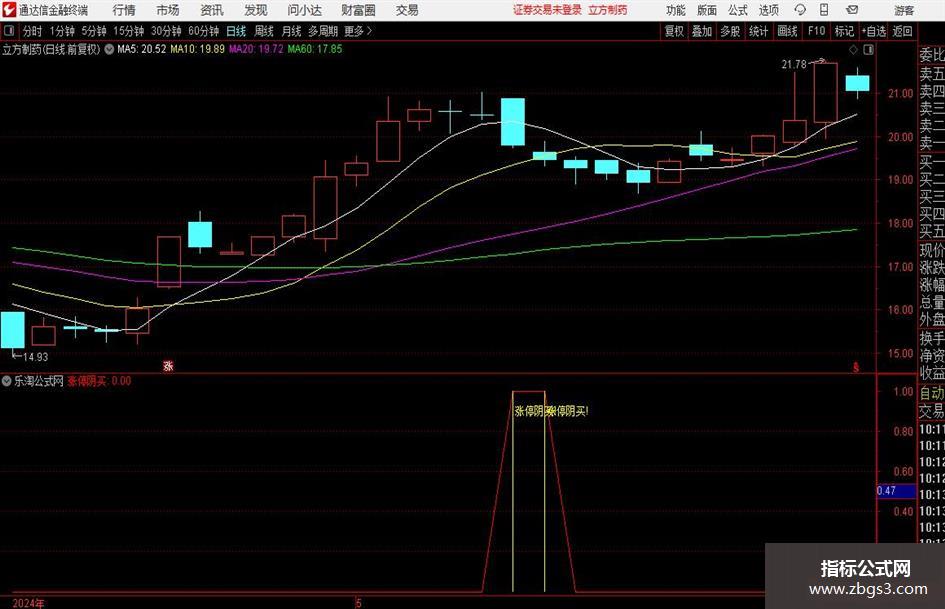Click the 涨停阴买! signal label in indicator pane
Image resolution: width=945 pixels, height=609 pixels.
click(x=567, y=411)
